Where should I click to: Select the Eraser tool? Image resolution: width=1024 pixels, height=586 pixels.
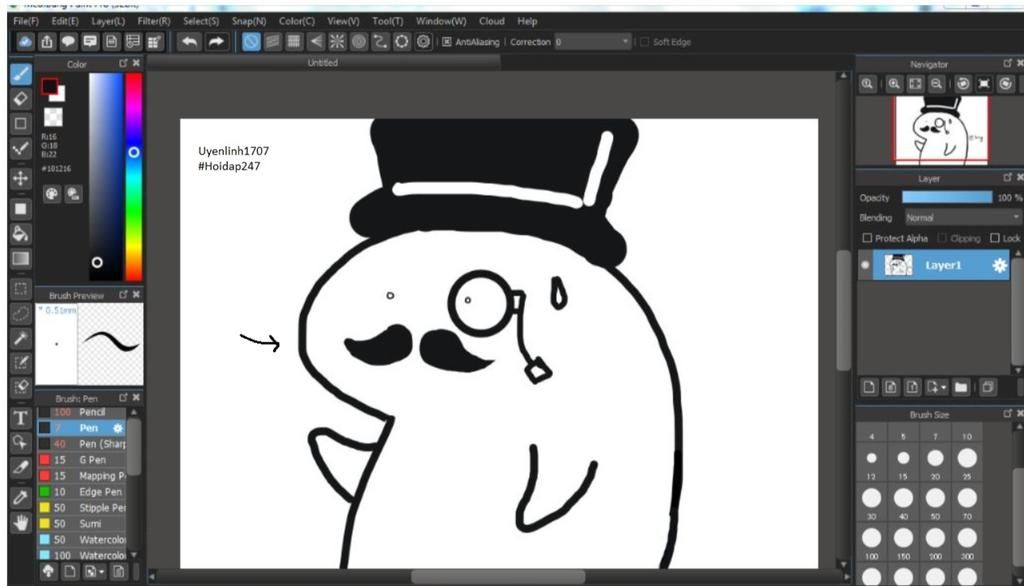pos(21,99)
